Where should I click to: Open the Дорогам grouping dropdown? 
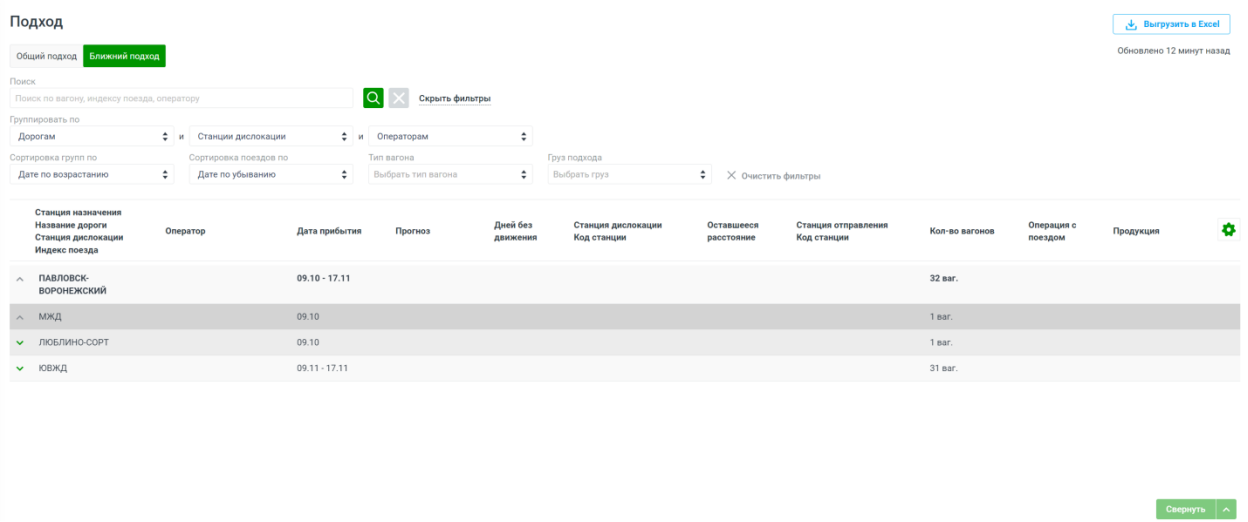click(x=92, y=136)
